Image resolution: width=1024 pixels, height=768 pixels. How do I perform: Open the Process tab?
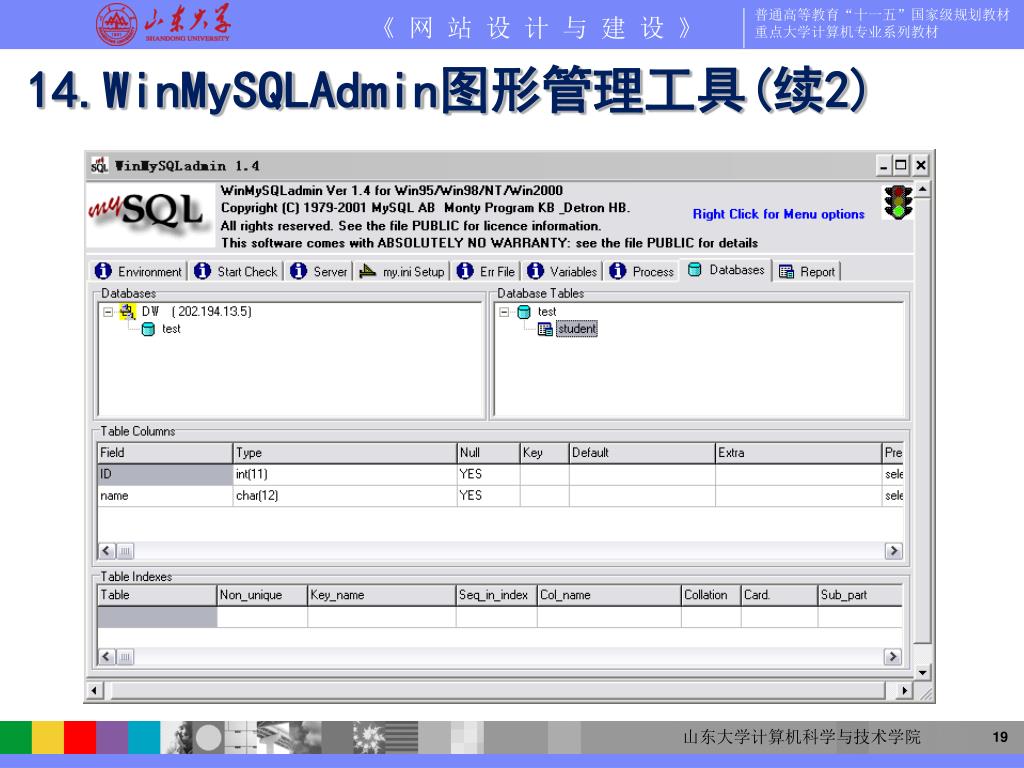click(642, 271)
